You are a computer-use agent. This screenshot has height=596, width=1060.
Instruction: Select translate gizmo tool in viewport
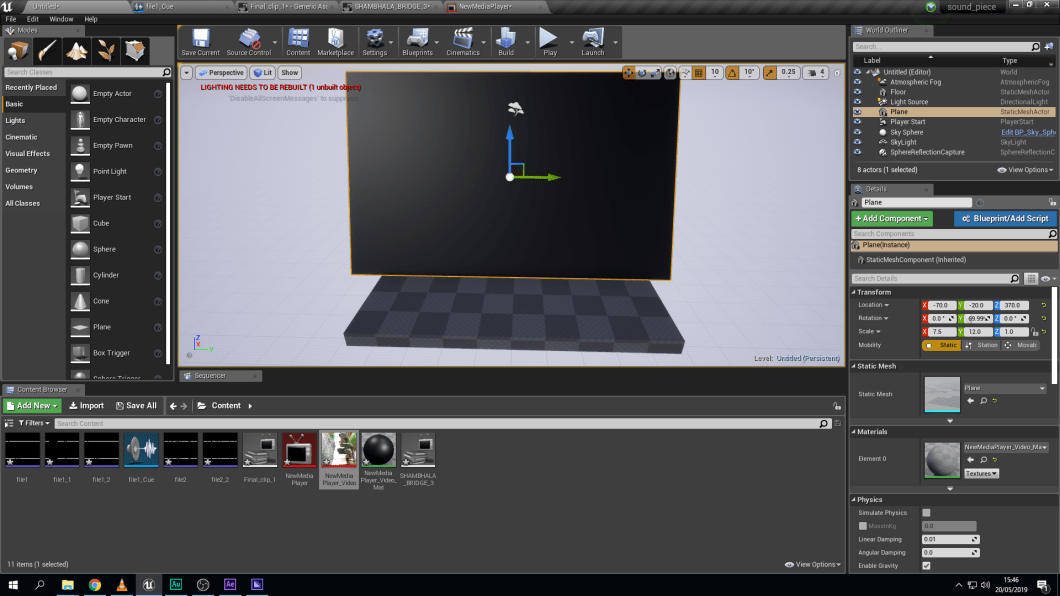629,72
